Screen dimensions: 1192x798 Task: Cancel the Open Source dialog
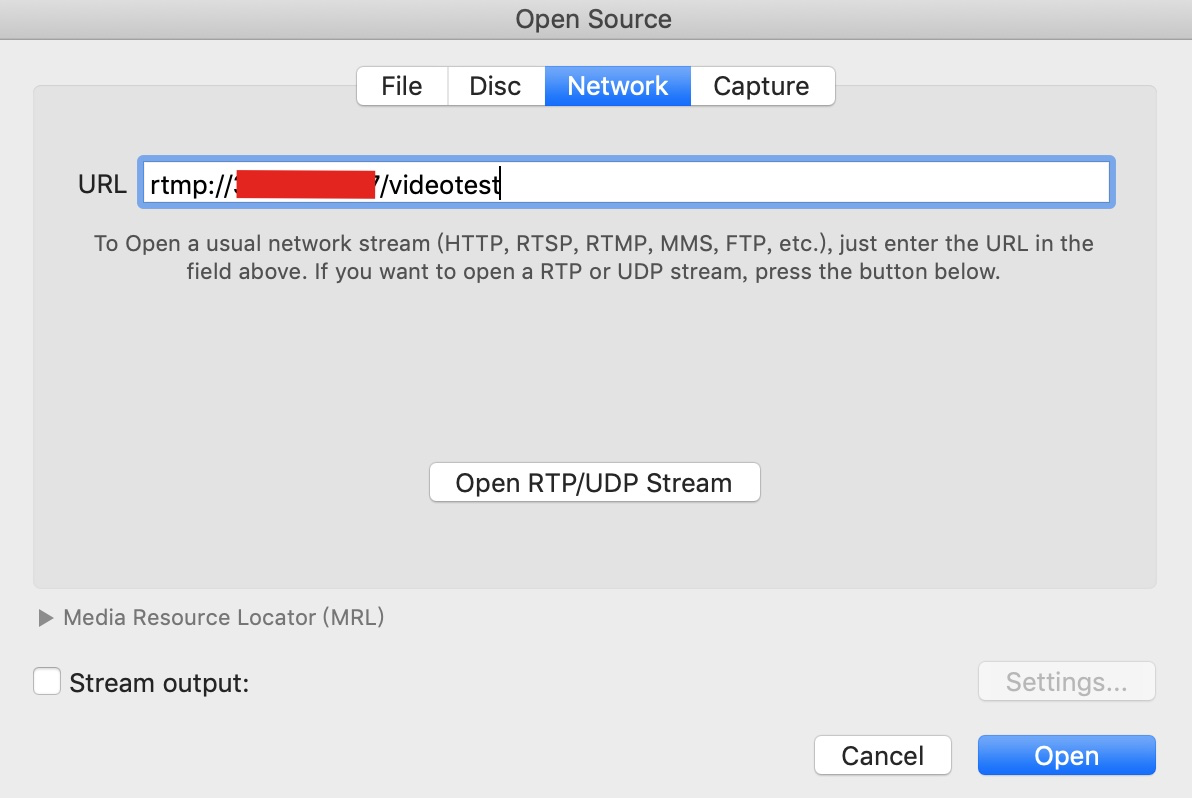(882, 755)
